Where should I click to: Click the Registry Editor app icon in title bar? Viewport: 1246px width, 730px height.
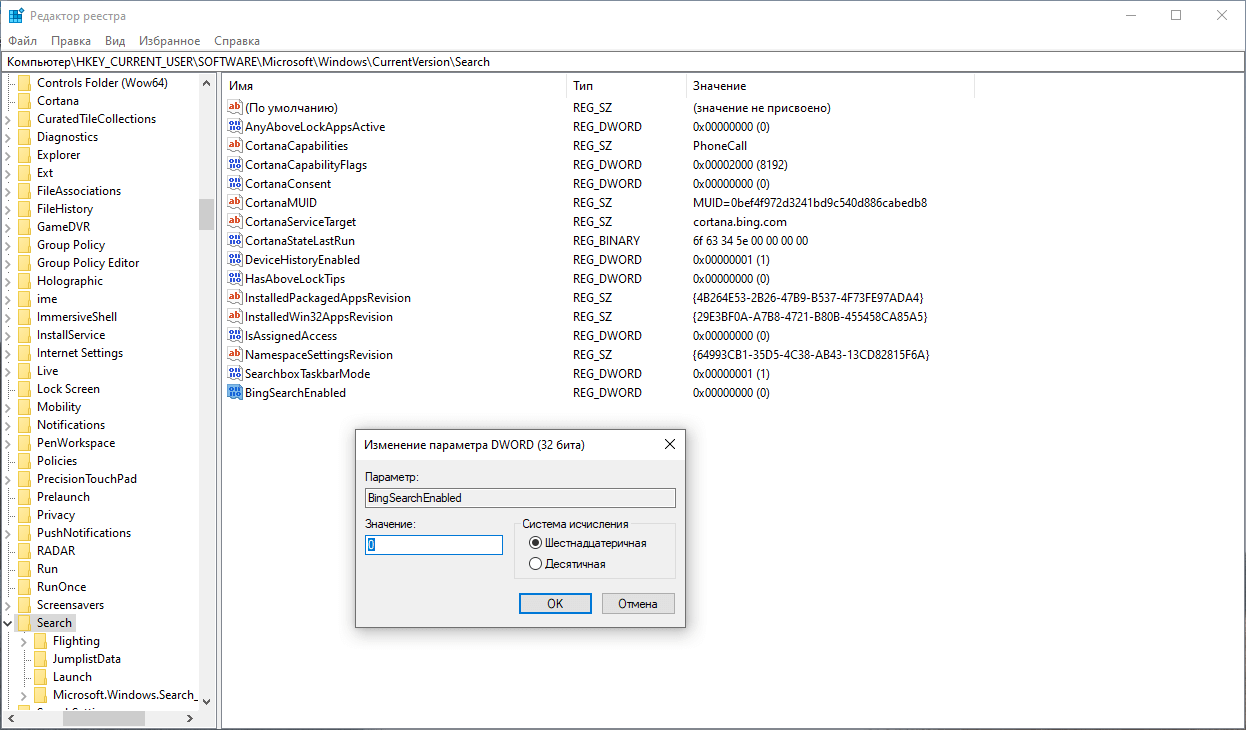(16, 15)
